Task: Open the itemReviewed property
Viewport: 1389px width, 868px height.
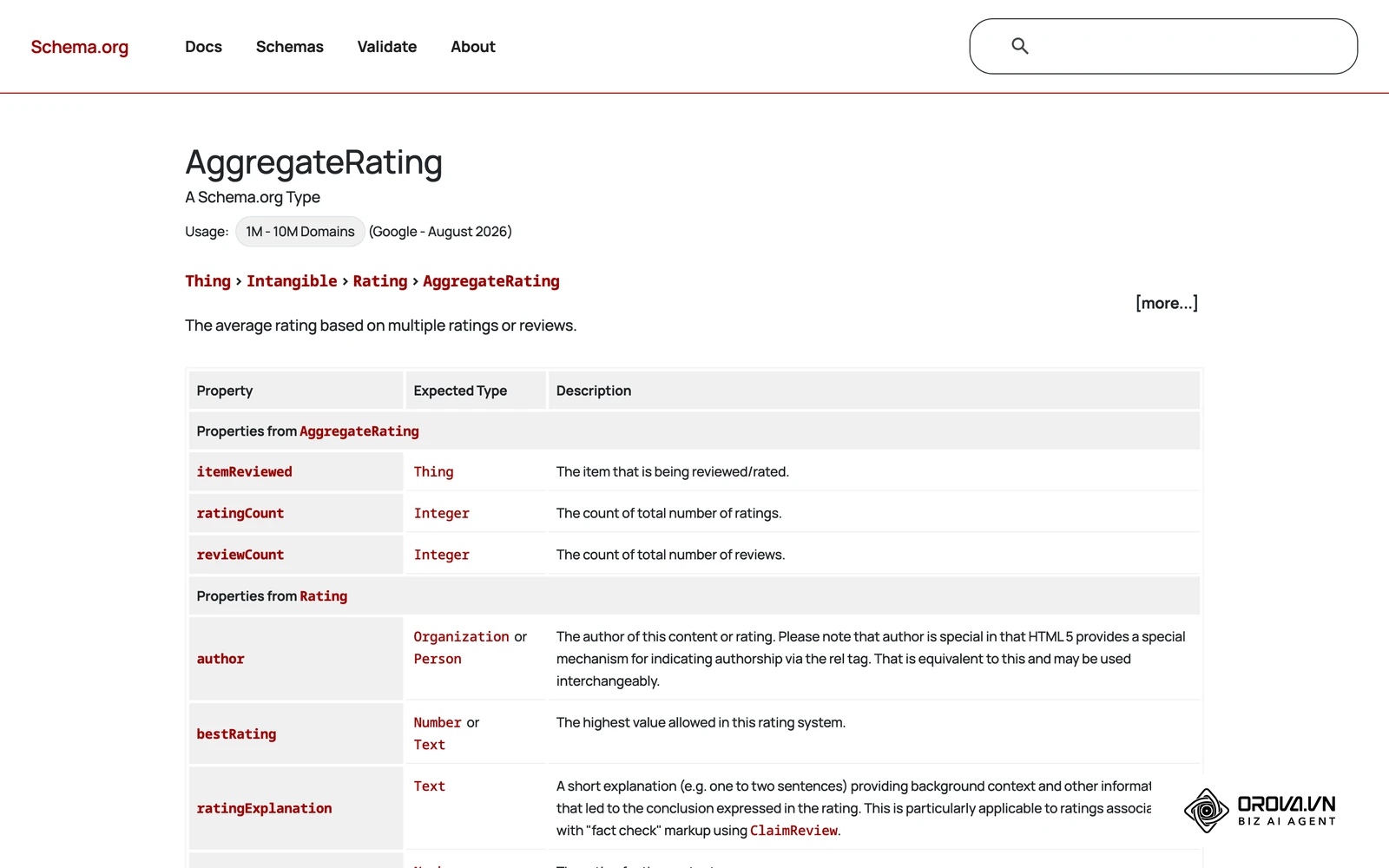Action: (x=245, y=472)
